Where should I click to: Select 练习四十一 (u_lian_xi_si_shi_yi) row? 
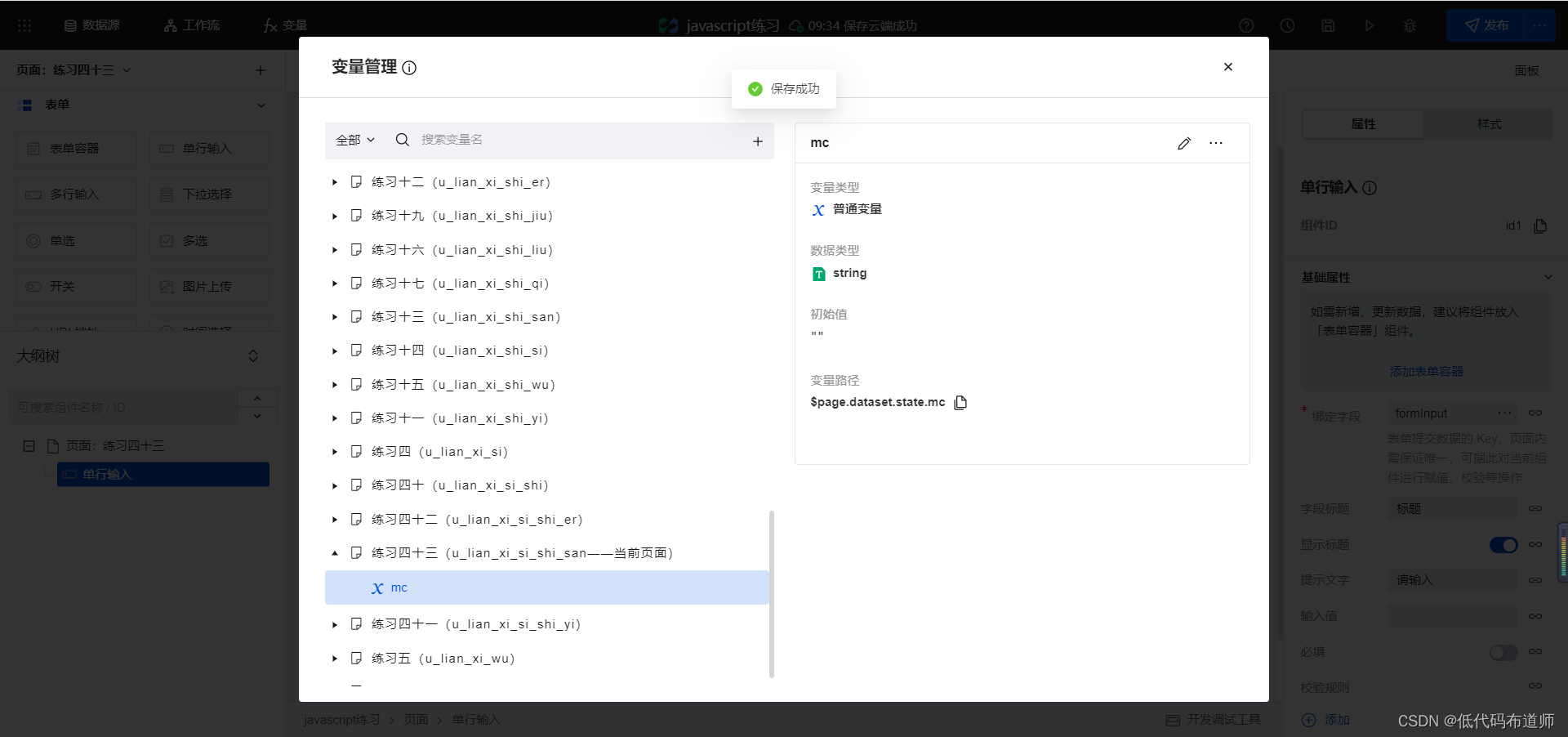[546, 624]
